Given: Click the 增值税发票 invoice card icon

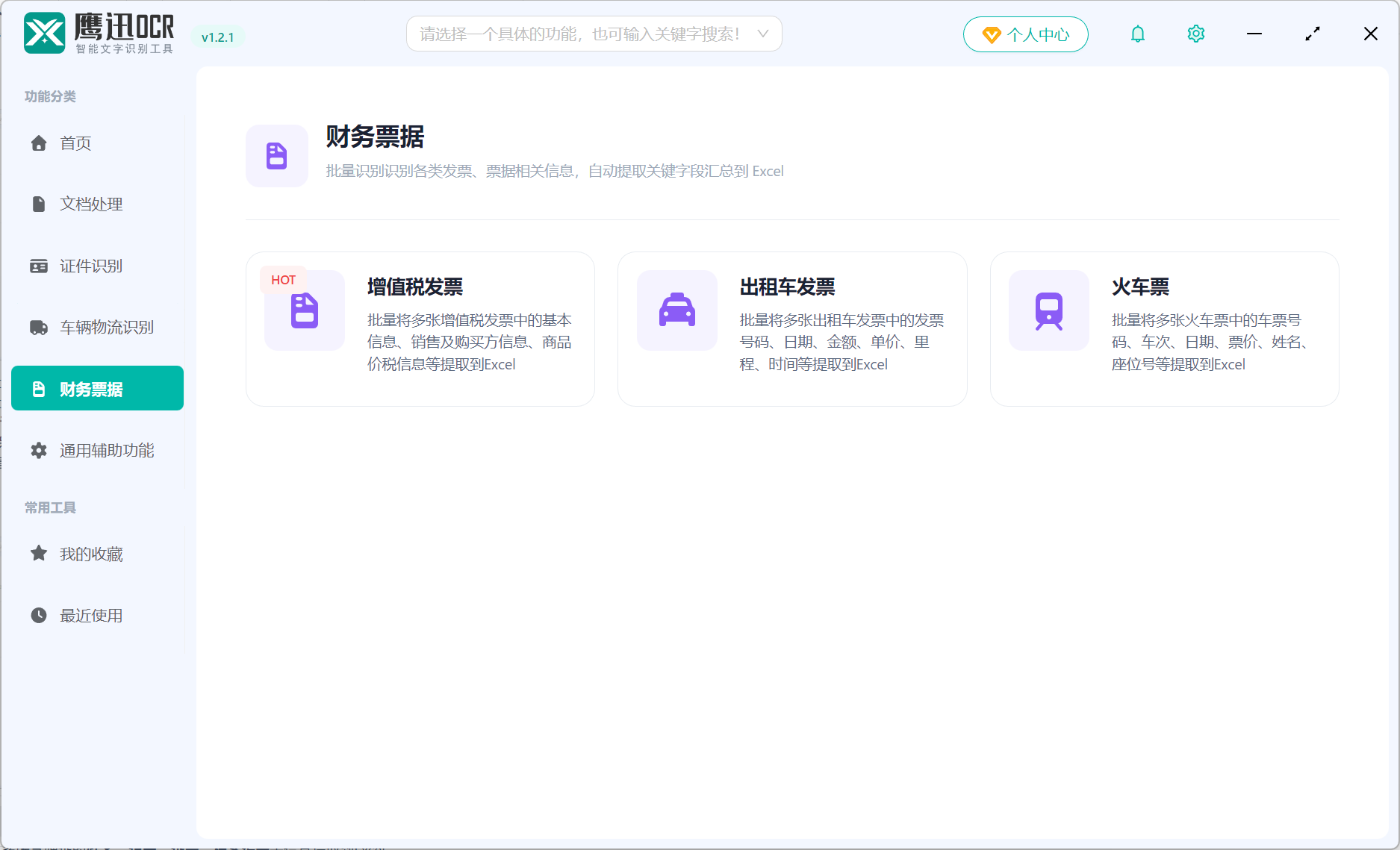Looking at the screenshot, I should 305,310.
